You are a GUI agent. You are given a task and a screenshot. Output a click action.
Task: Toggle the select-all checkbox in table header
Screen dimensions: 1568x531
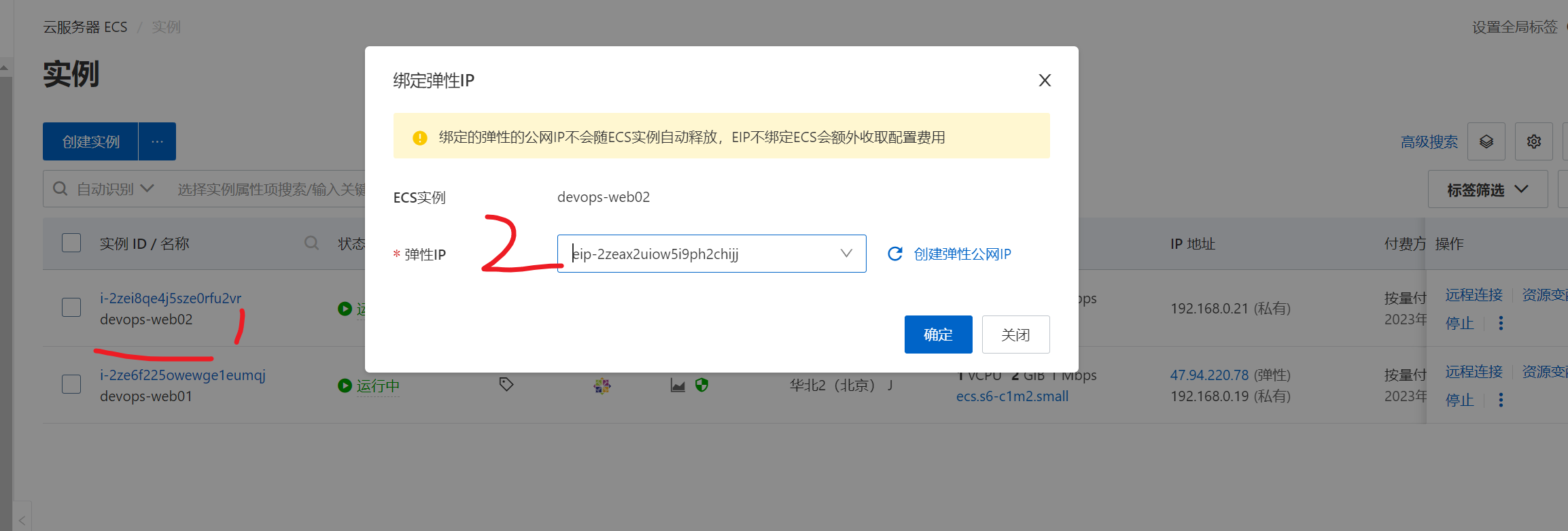click(x=71, y=243)
